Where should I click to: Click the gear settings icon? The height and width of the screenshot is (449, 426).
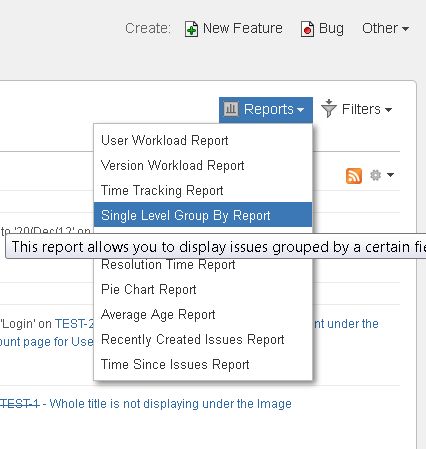pyautogui.click(x=376, y=175)
